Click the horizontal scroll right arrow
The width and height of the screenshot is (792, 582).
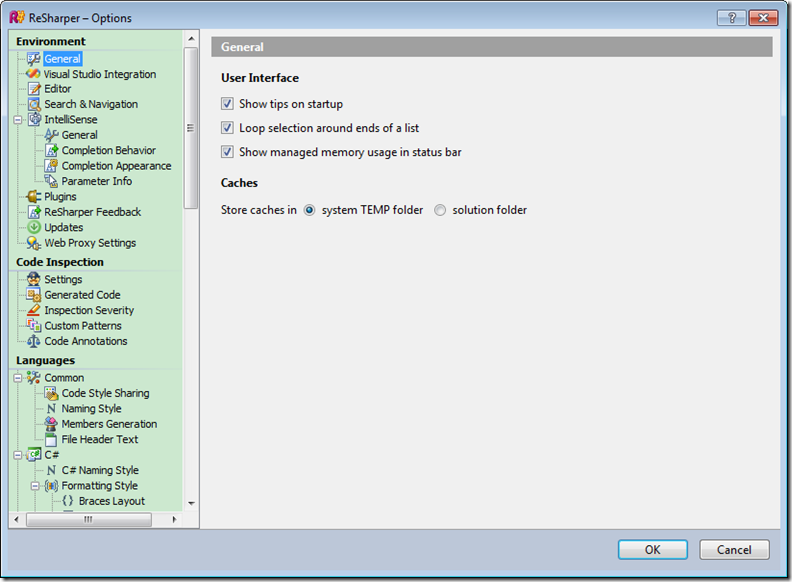click(174, 519)
